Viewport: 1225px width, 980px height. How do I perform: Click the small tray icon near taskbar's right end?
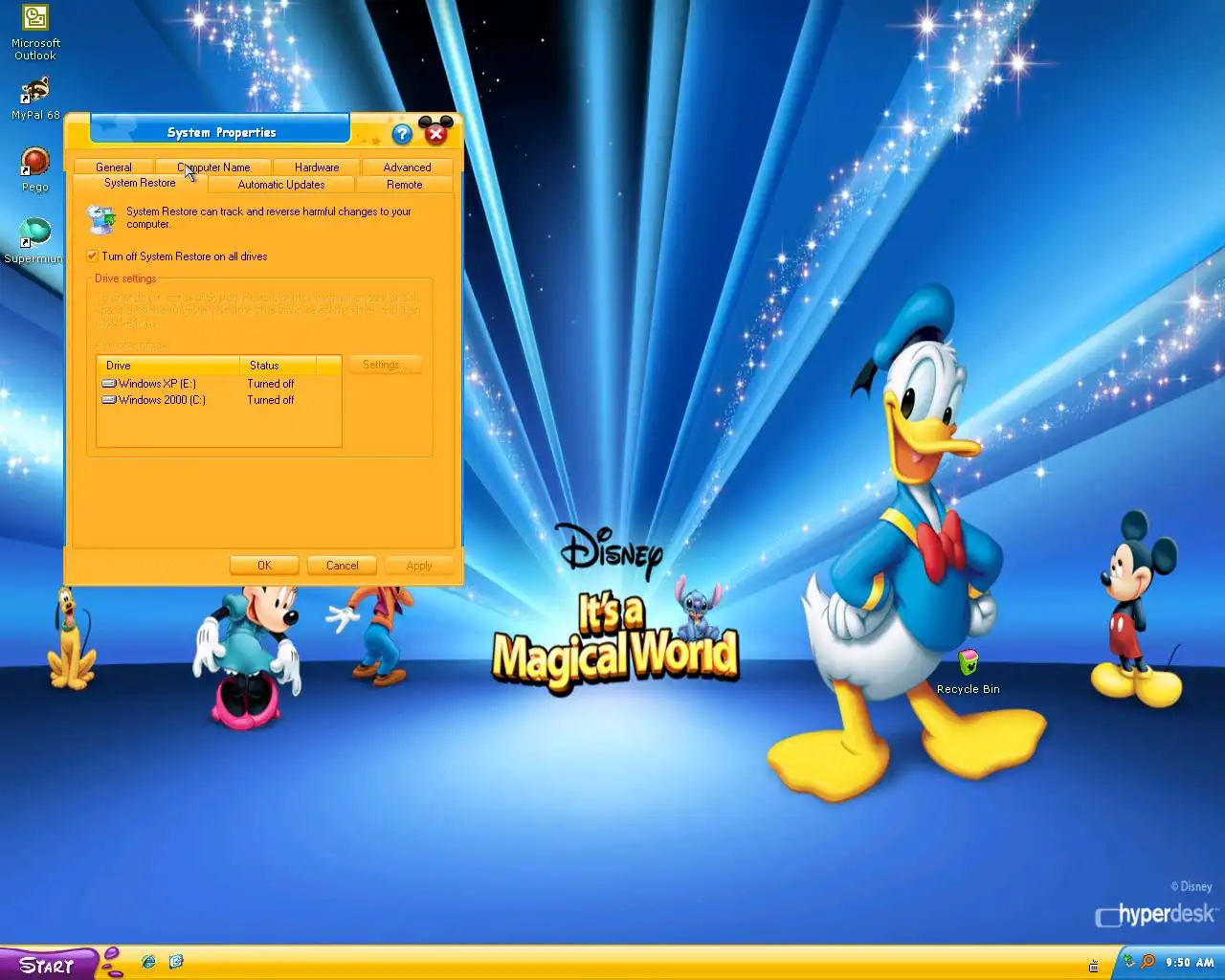(1093, 966)
